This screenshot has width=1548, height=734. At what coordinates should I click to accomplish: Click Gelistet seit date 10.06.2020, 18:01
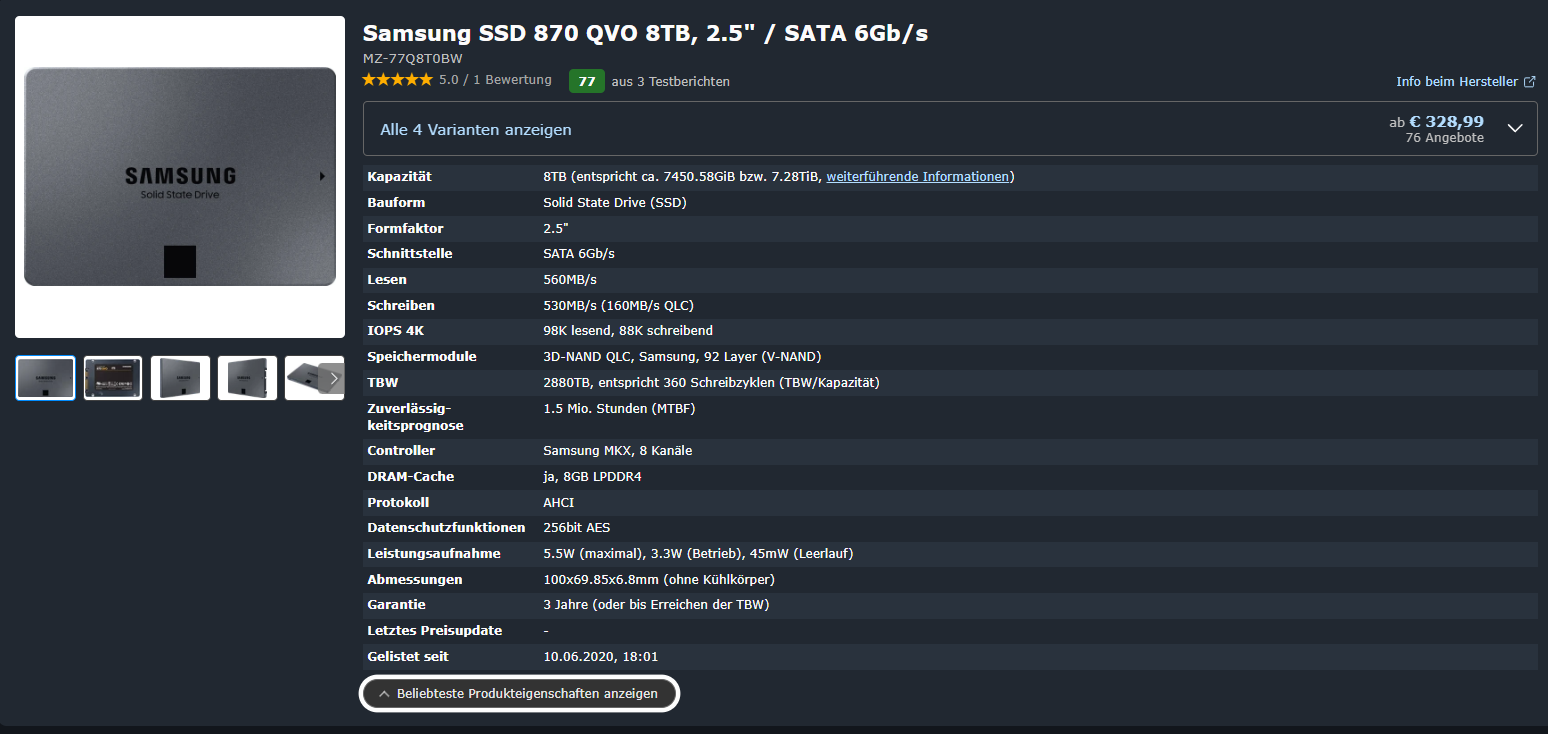[601, 657]
